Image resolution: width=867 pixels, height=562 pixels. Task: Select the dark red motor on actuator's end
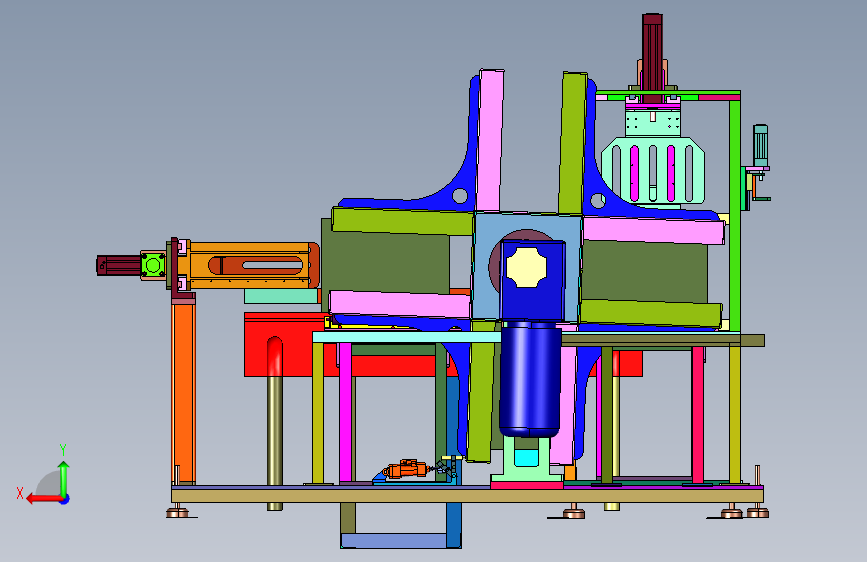[x=119, y=265]
